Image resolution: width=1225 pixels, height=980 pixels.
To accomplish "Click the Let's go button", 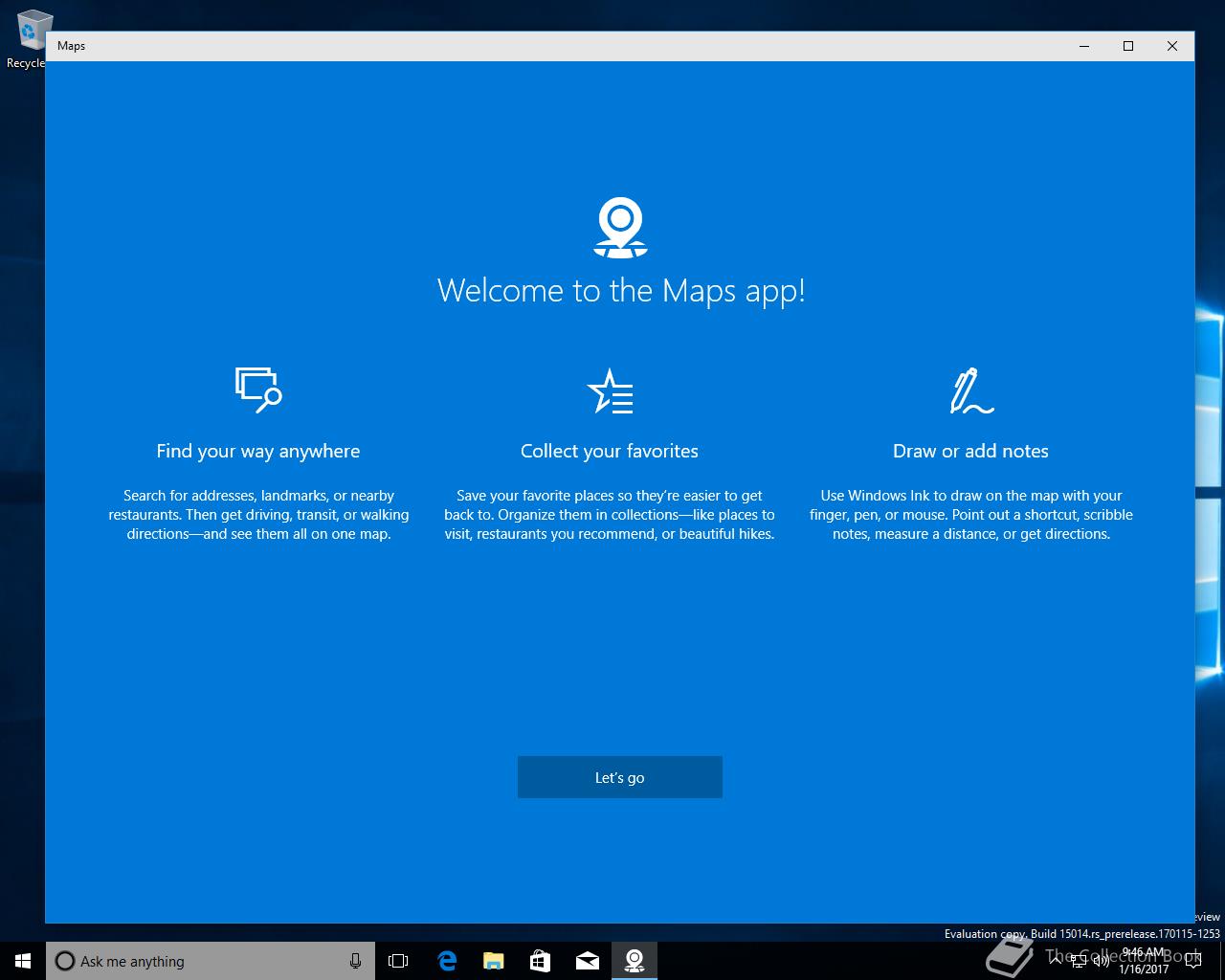I will coord(619,777).
